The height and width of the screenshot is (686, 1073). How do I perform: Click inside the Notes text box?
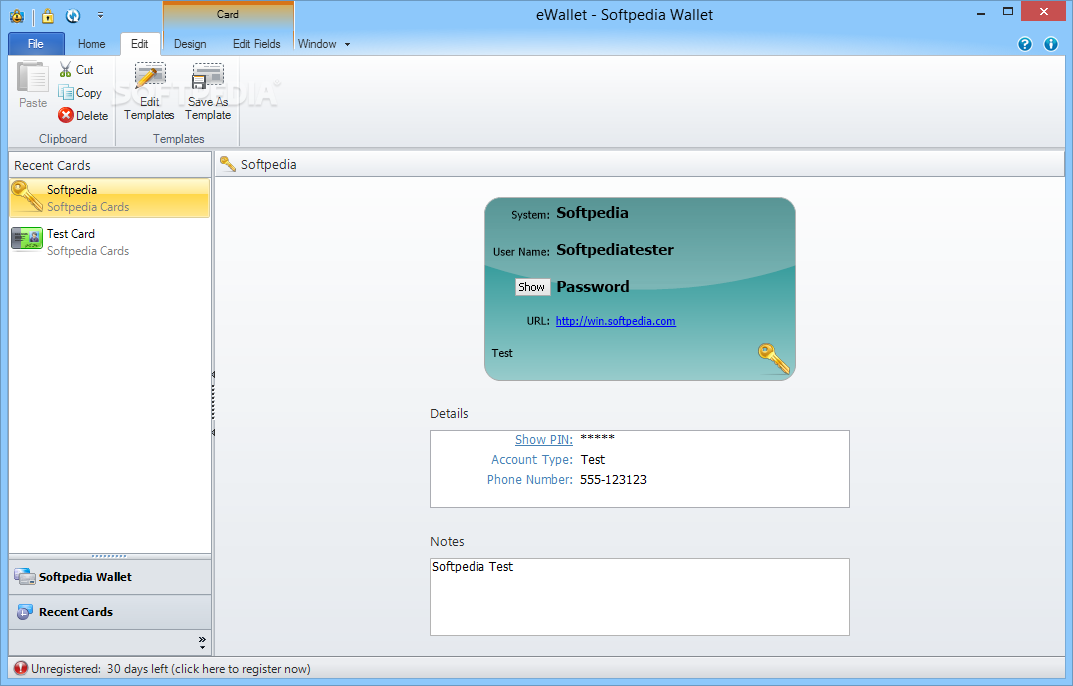tap(640, 597)
